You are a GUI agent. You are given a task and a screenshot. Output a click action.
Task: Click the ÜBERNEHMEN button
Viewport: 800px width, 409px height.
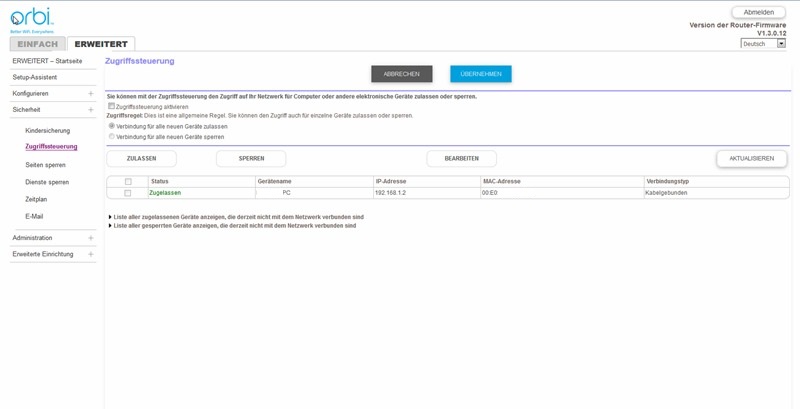[481, 74]
